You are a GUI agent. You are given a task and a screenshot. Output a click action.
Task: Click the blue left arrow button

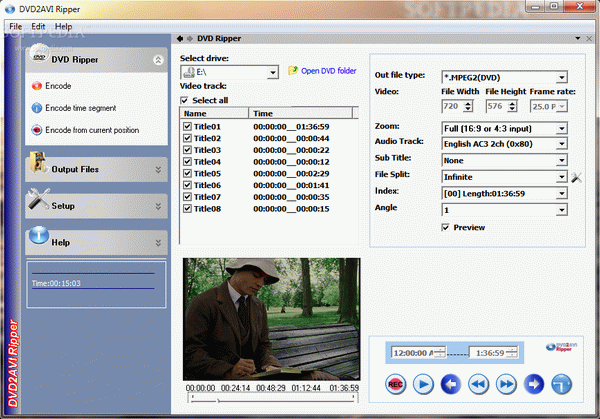coord(451,384)
